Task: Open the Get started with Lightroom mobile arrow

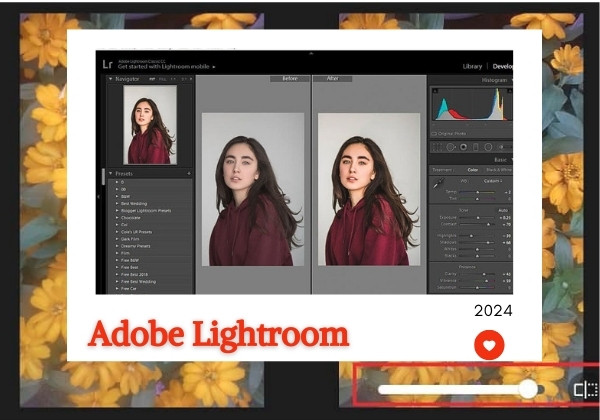Action: 214,67
